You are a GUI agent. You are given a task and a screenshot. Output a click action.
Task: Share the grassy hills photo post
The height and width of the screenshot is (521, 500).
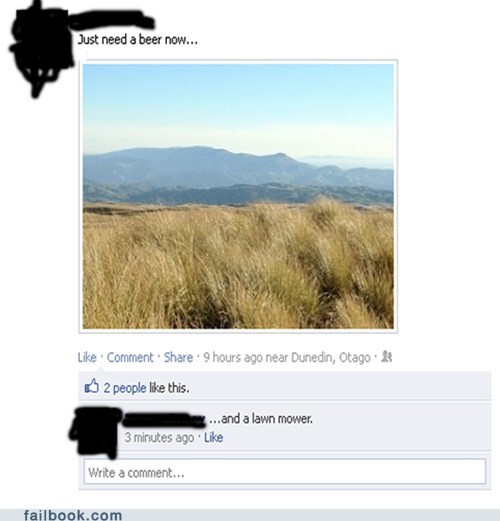[x=178, y=357]
